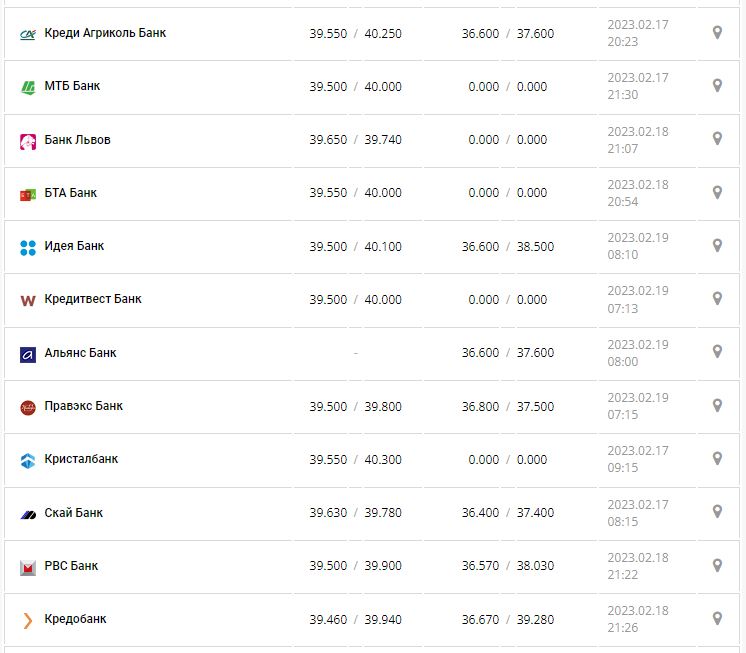Open the Идея Банк location marker
746x653 pixels.
[717, 245]
